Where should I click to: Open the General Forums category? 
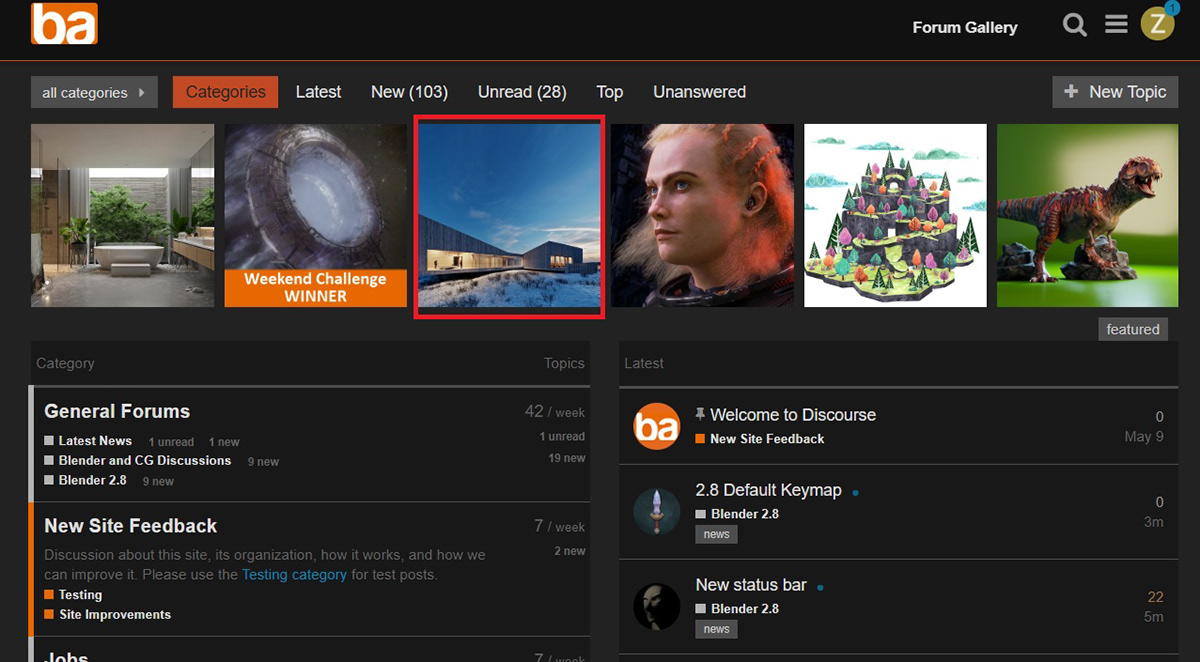point(117,411)
